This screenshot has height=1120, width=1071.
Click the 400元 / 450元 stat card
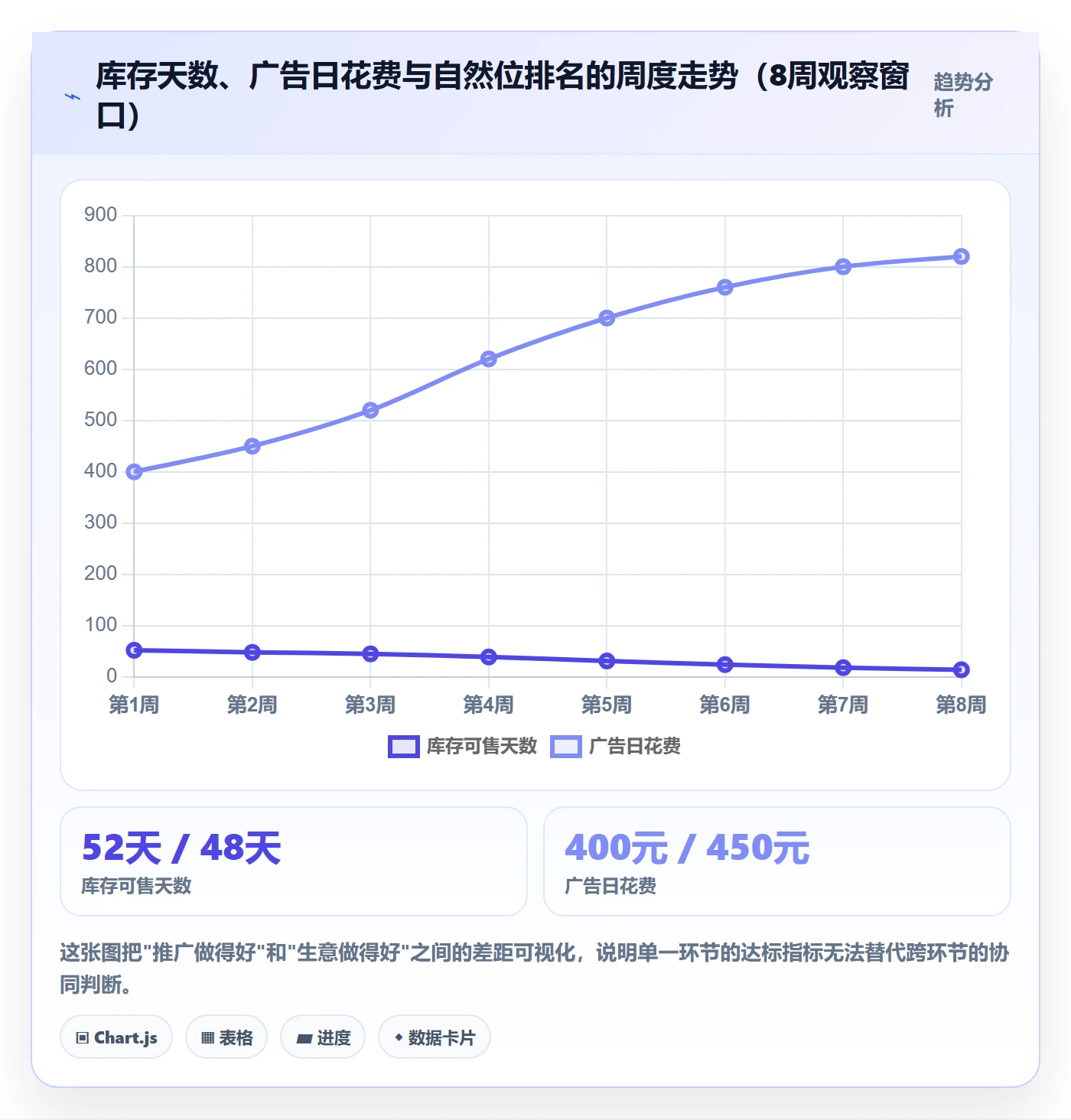(777, 861)
